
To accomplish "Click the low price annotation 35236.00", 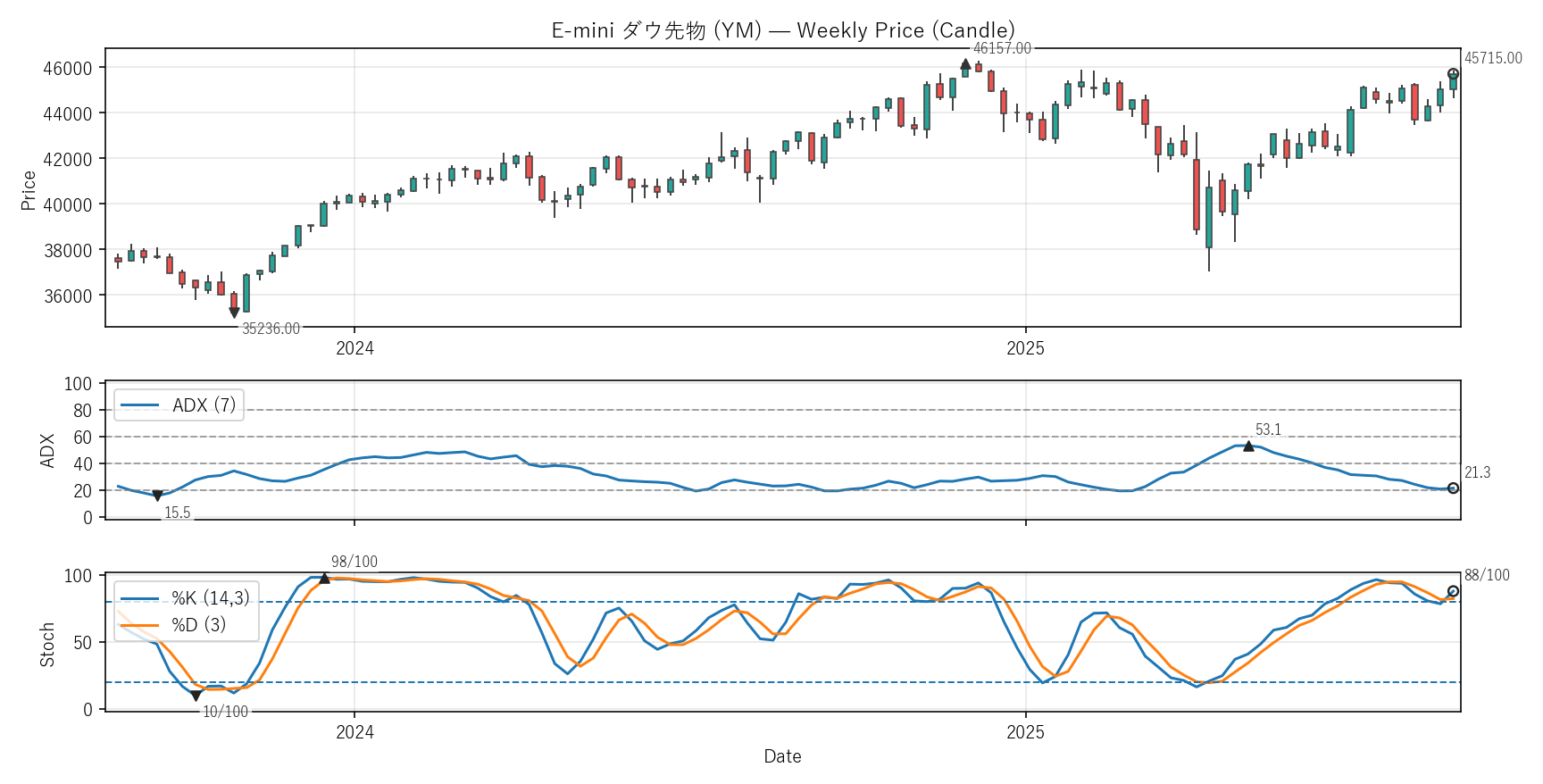I will pyautogui.click(x=271, y=329).
